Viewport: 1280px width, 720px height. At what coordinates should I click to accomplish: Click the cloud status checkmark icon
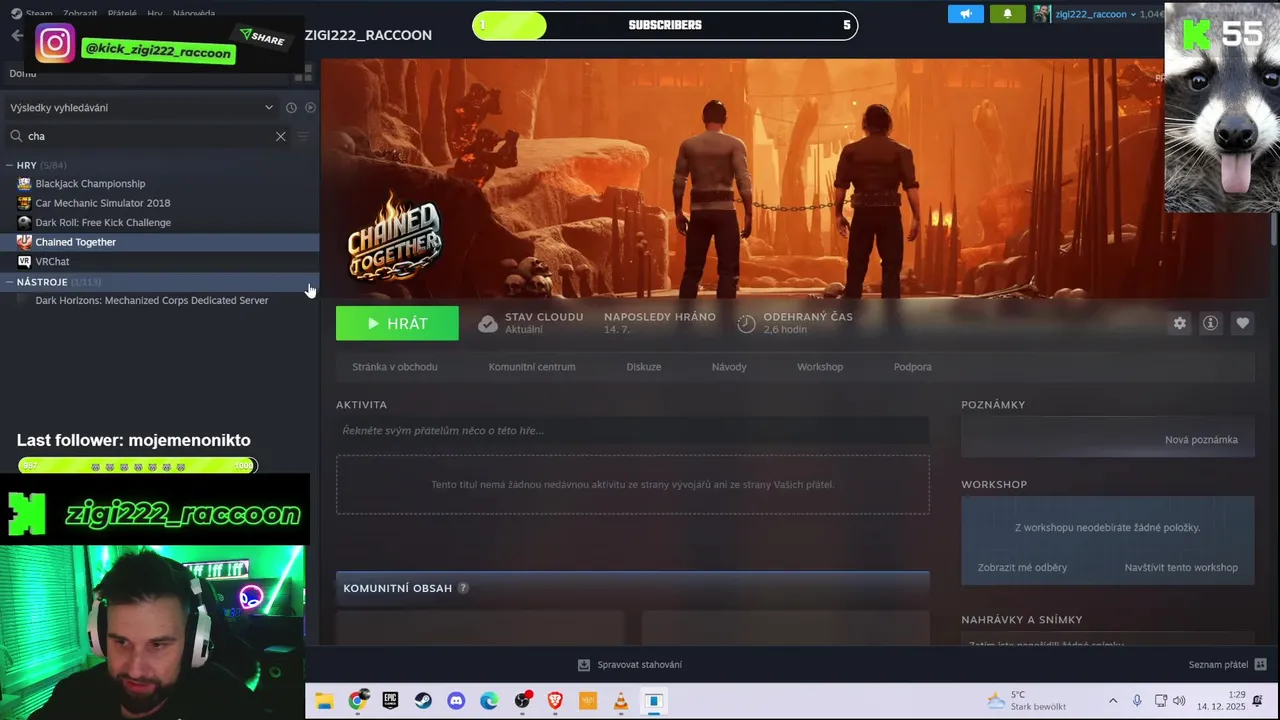487,323
